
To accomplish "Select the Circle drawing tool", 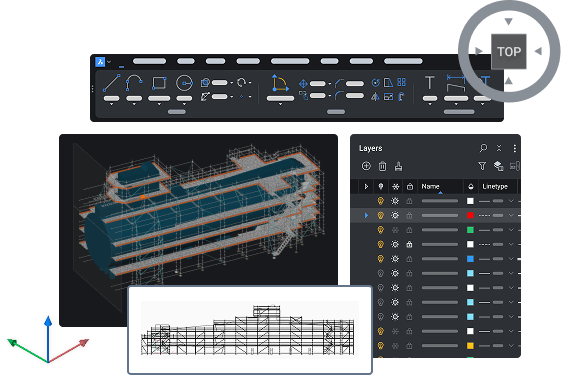I will [184, 83].
